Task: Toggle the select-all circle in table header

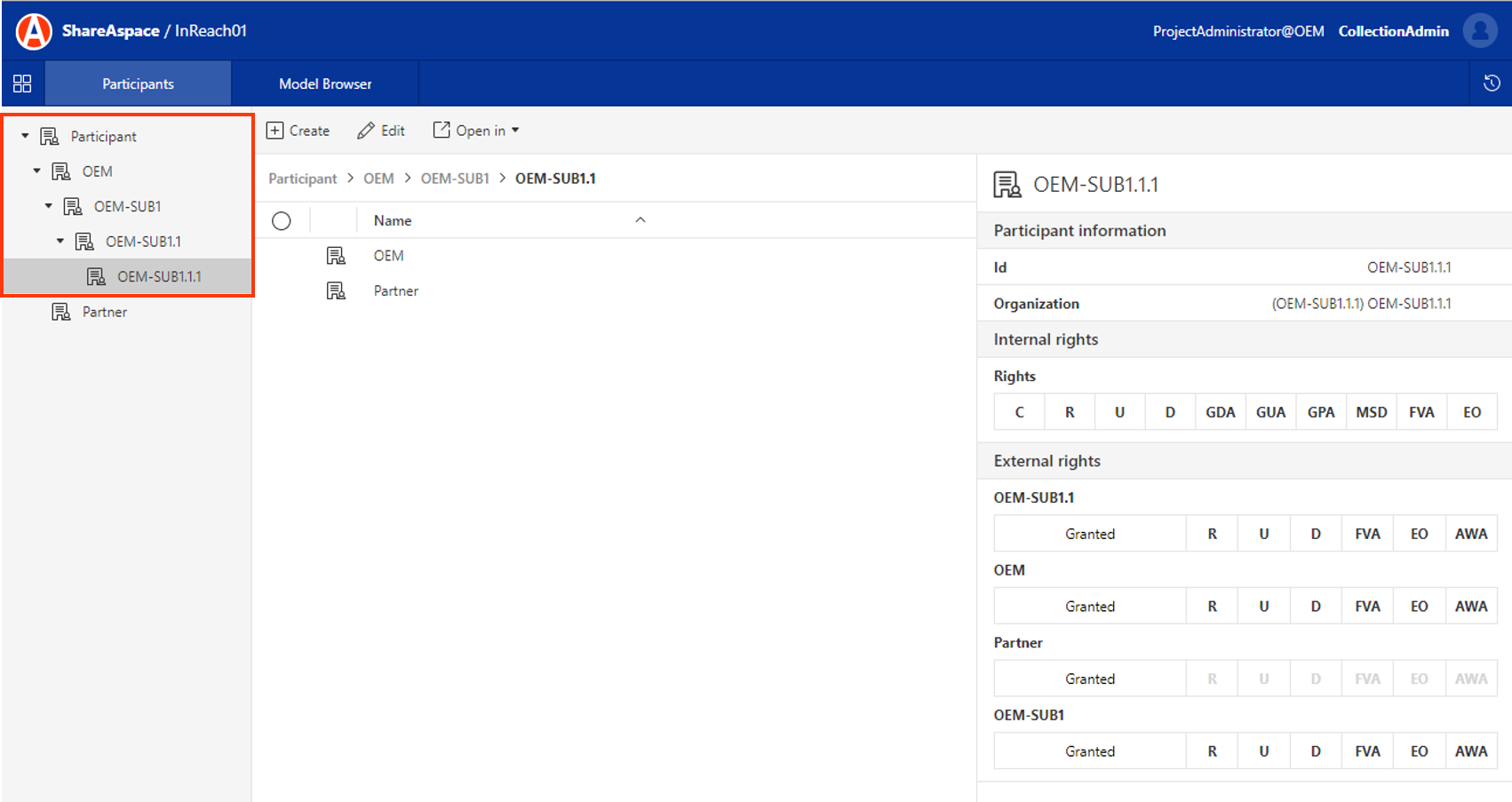Action: [282, 221]
